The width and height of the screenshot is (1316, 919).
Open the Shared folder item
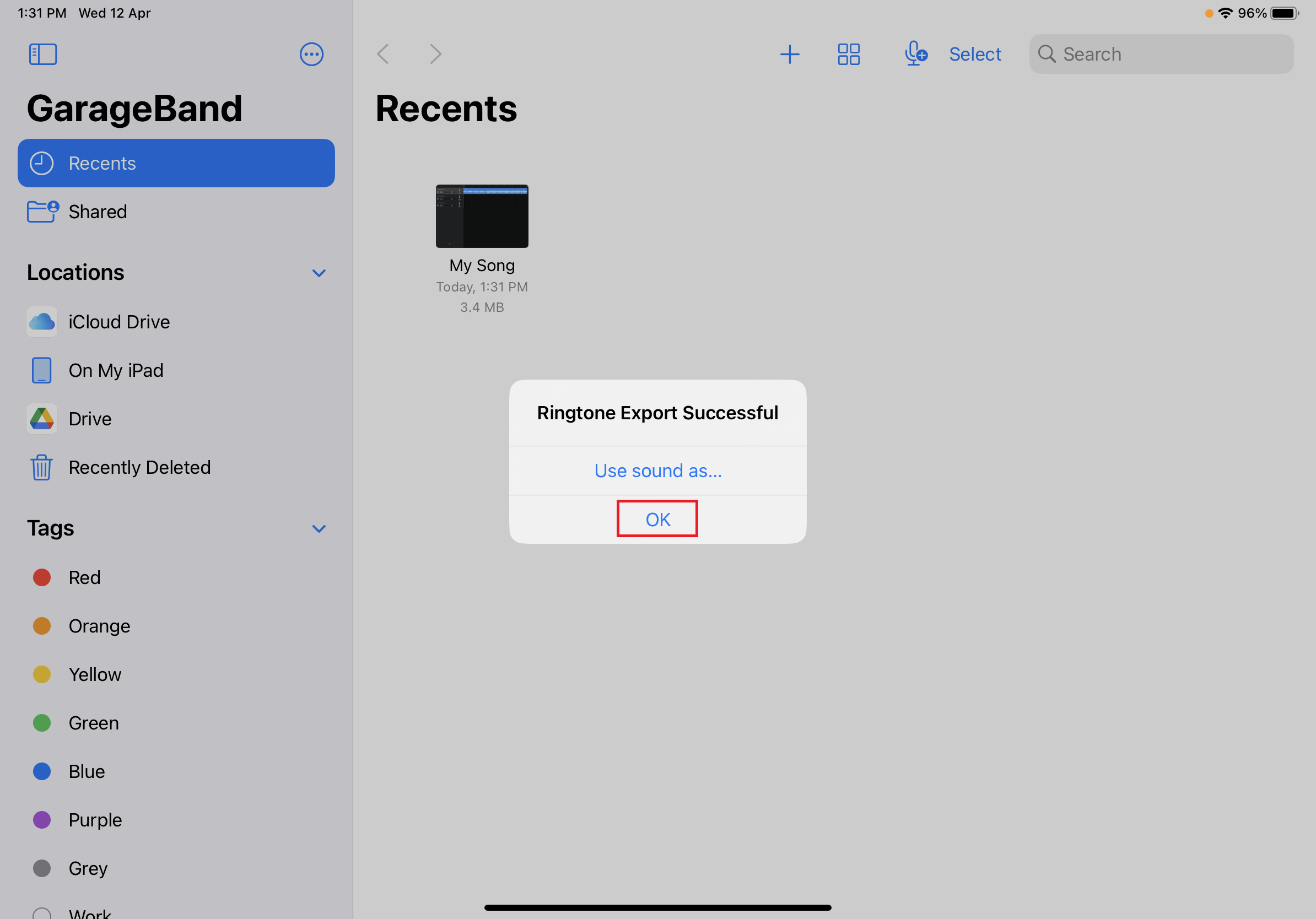(176, 212)
